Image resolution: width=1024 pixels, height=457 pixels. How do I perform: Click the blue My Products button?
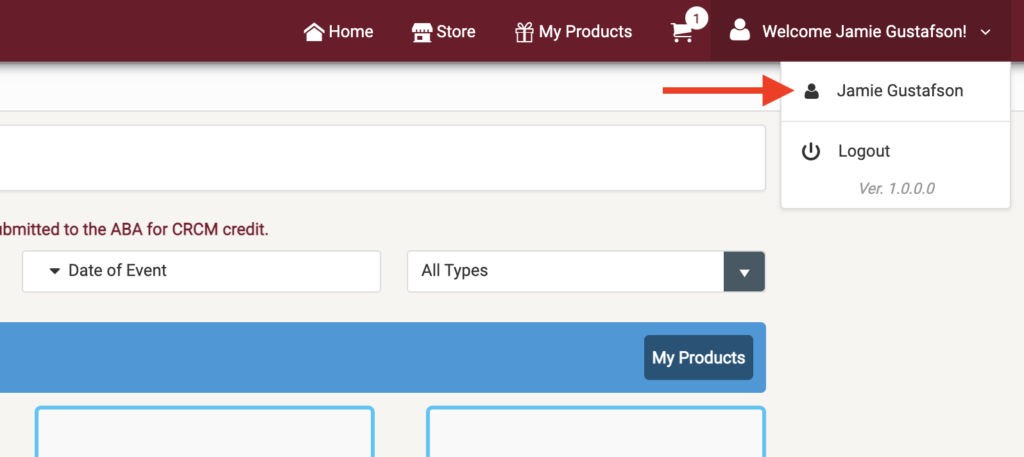pyautogui.click(x=698, y=357)
